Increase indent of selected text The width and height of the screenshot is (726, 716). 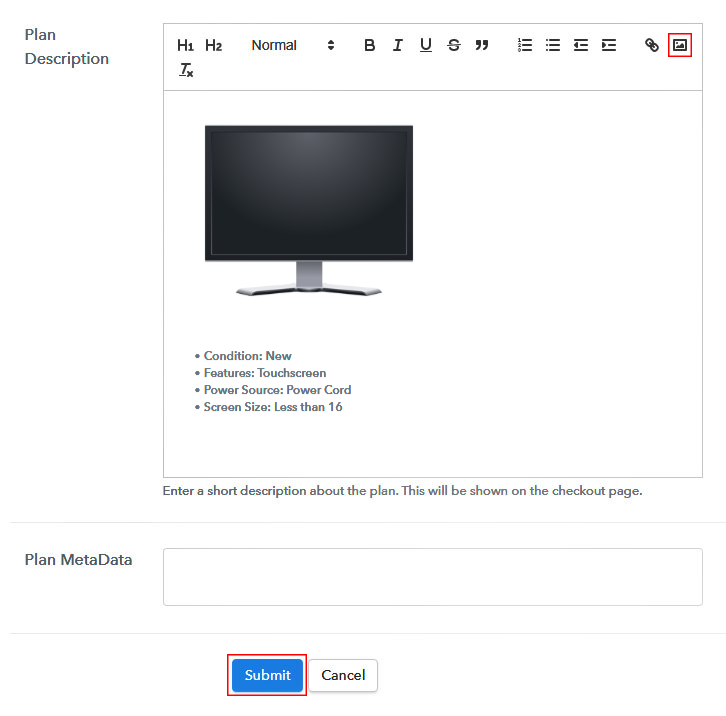click(609, 45)
